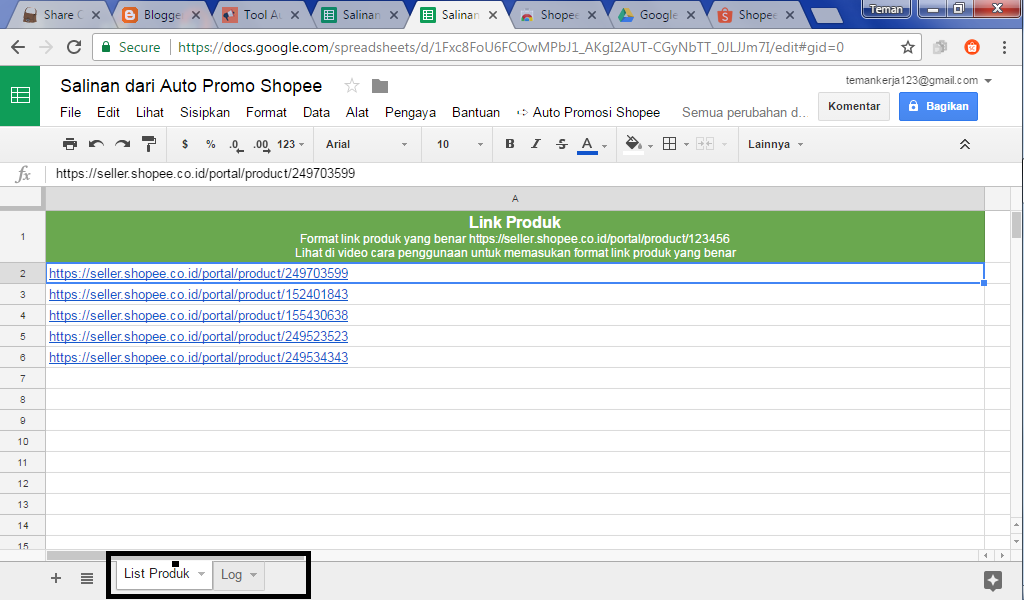1024x600 pixels.
Task: Open the Google Sheets home icon
Action: tap(20, 95)
